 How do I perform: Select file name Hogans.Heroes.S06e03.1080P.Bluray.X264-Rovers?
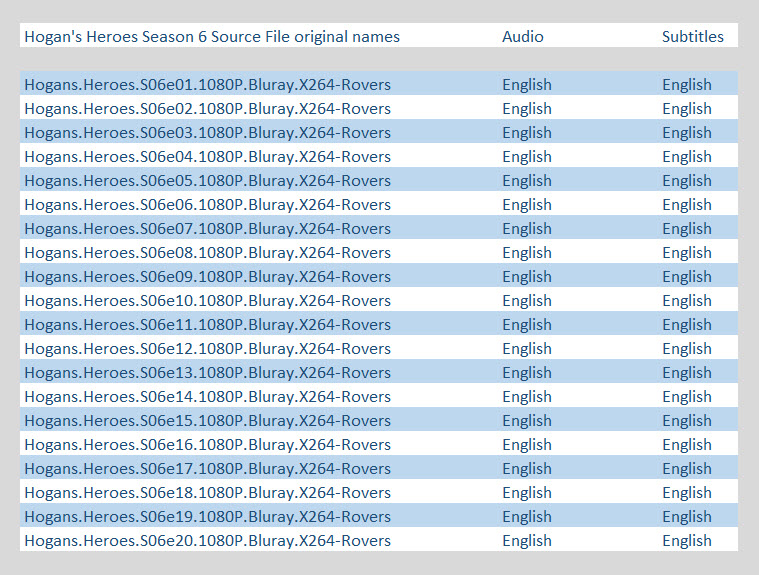[x=208, y=133]
